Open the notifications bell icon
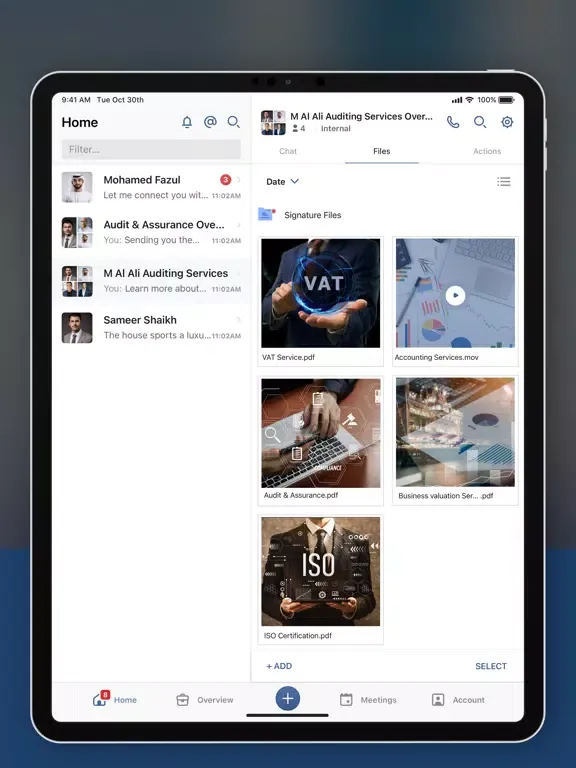This screenshot has width=576, height=768. pos(187,122)
